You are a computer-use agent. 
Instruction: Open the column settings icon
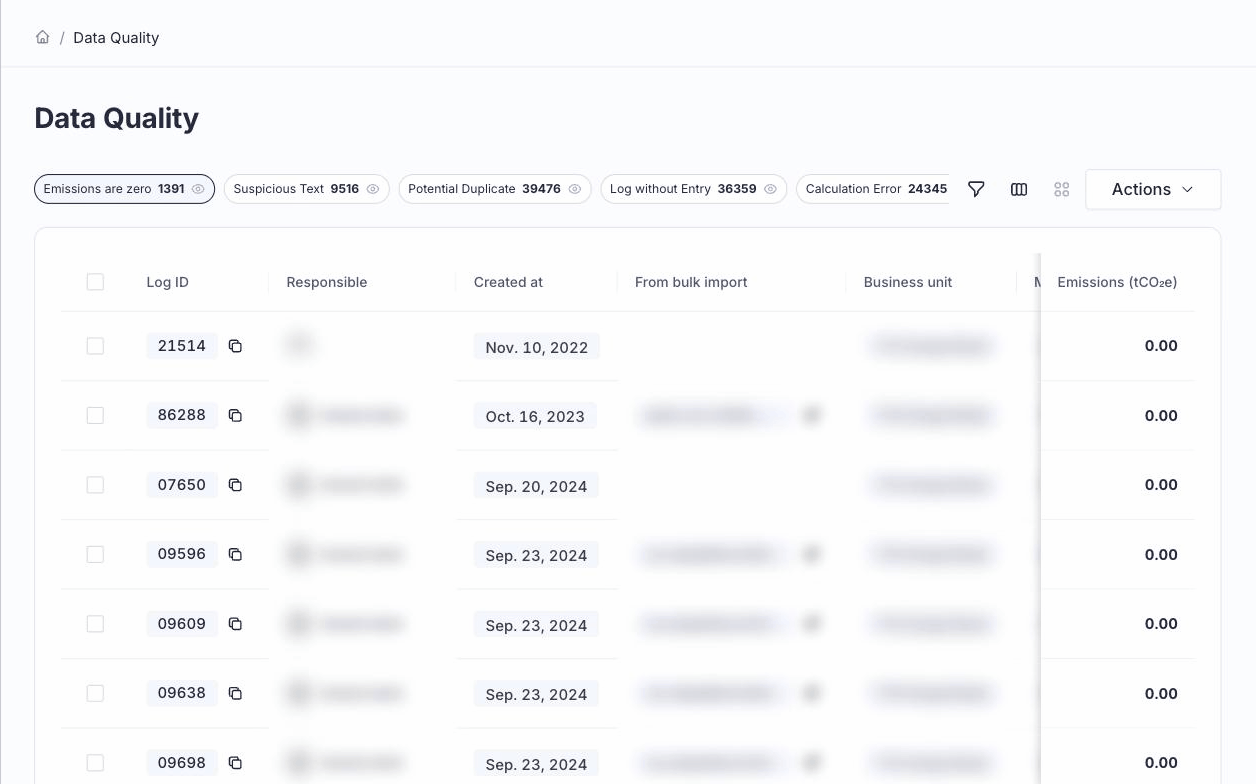point(1019,189)
